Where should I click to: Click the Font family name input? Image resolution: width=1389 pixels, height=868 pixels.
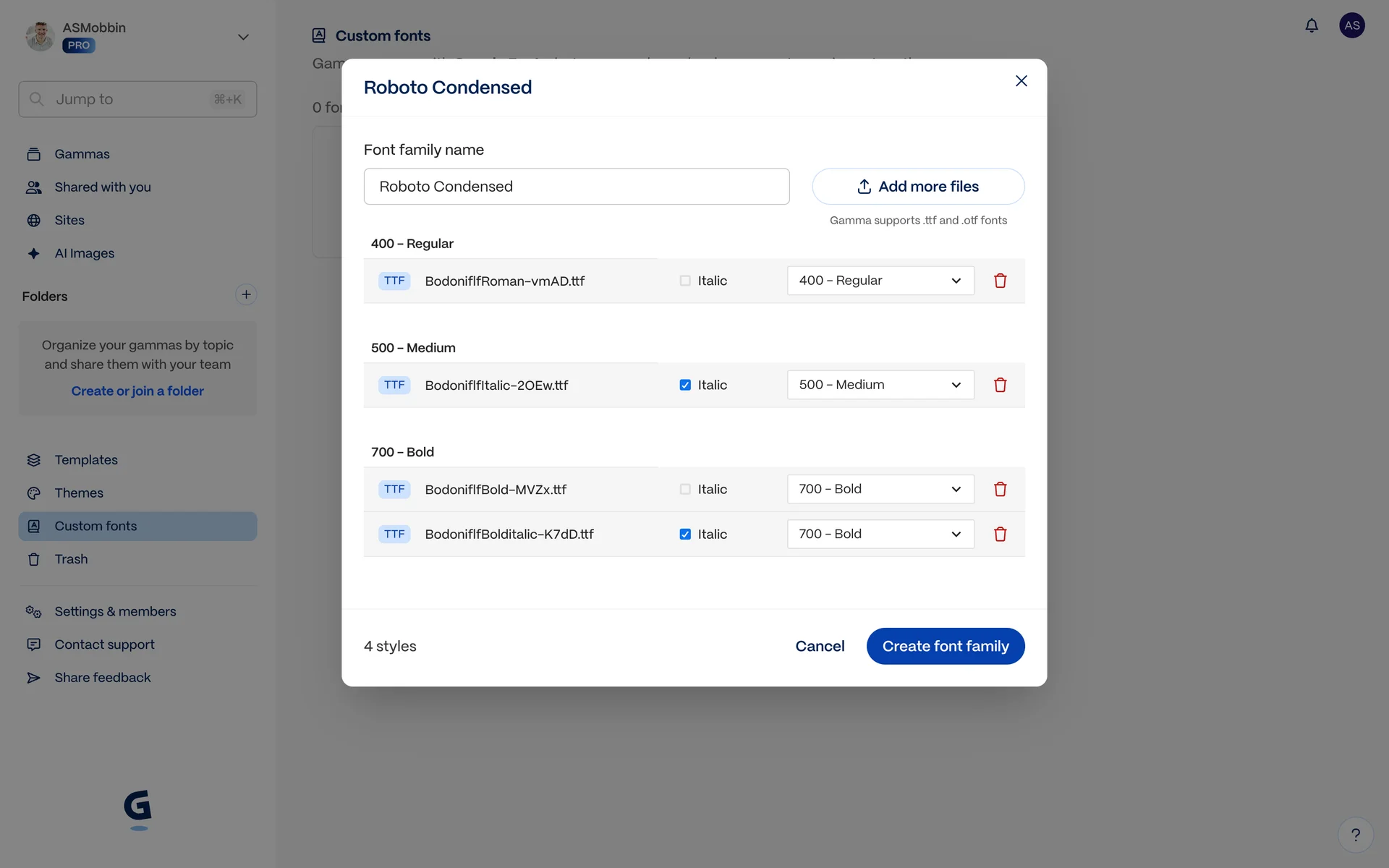coord(576,187)
